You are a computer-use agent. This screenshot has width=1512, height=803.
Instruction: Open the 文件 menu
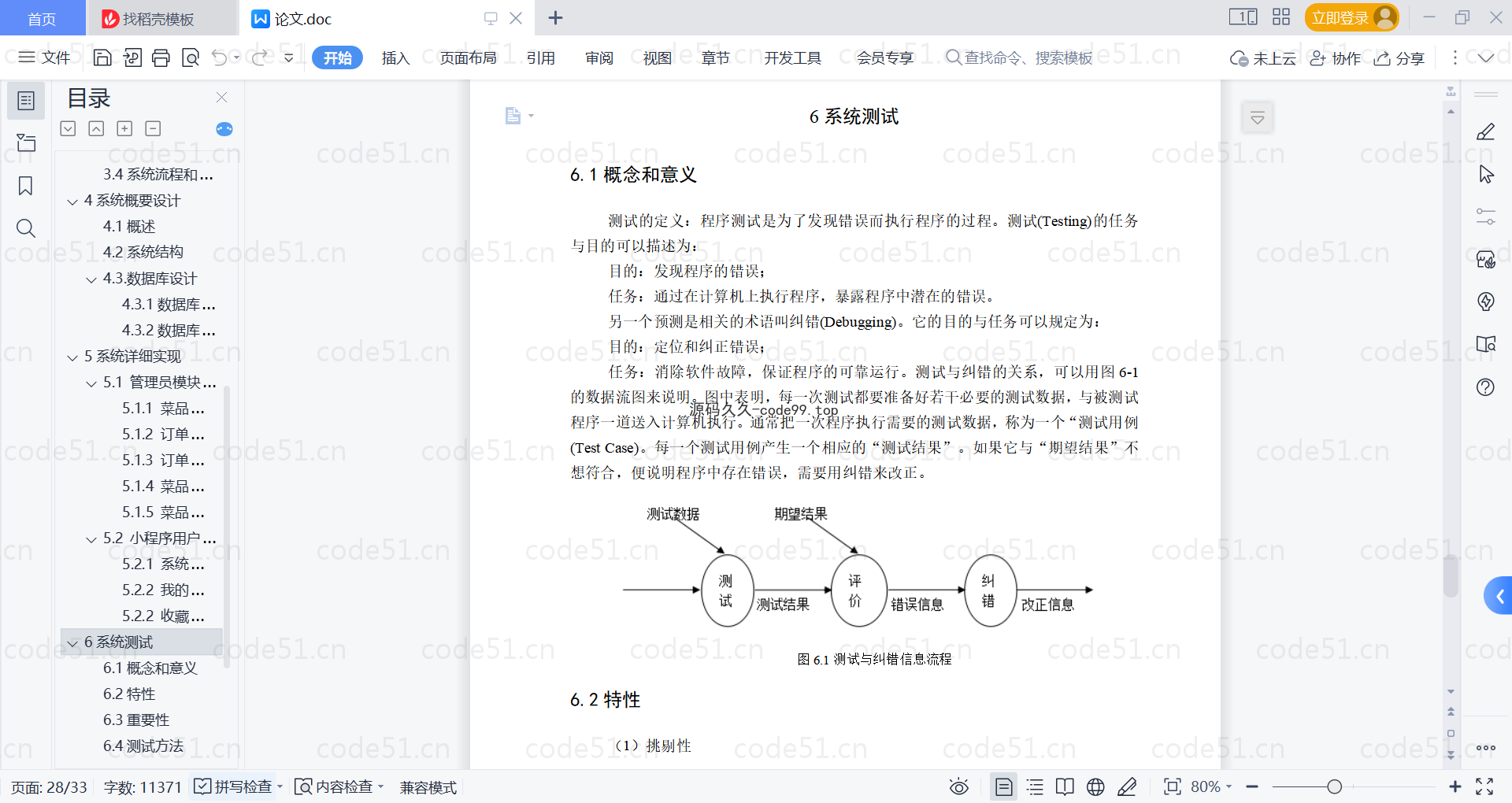pos(44,57)
